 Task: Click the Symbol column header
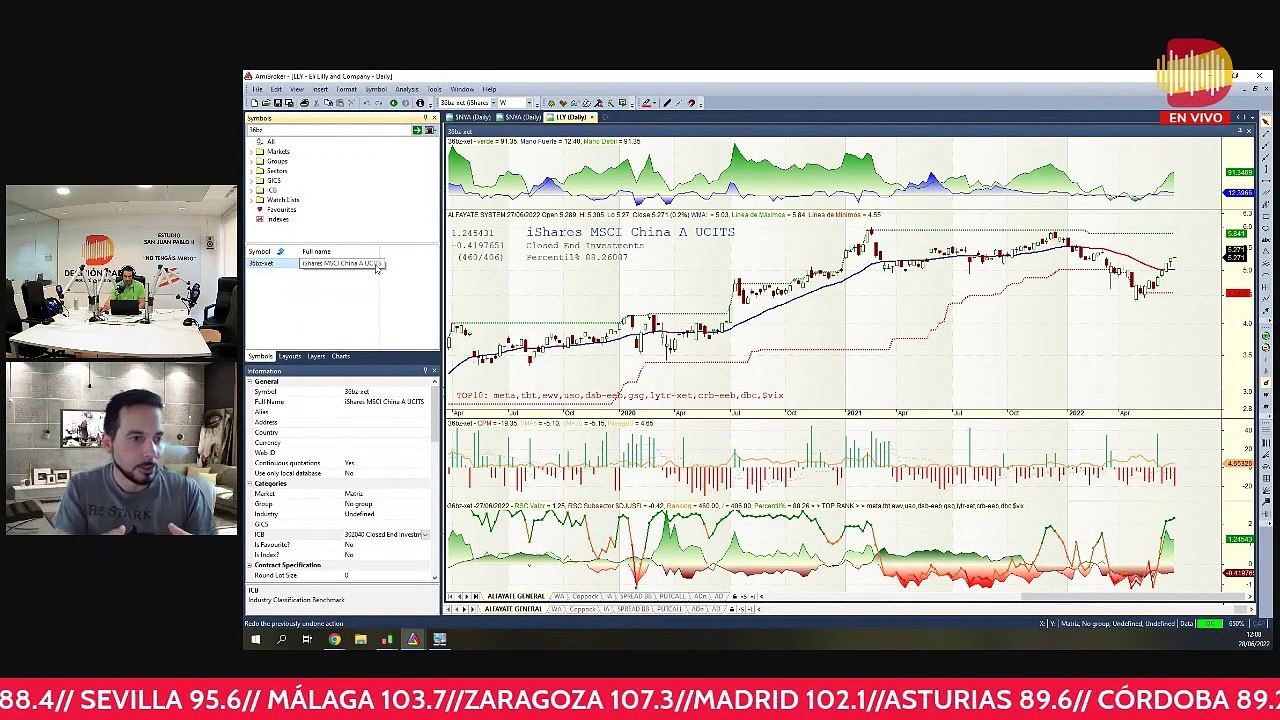[272, 252]
